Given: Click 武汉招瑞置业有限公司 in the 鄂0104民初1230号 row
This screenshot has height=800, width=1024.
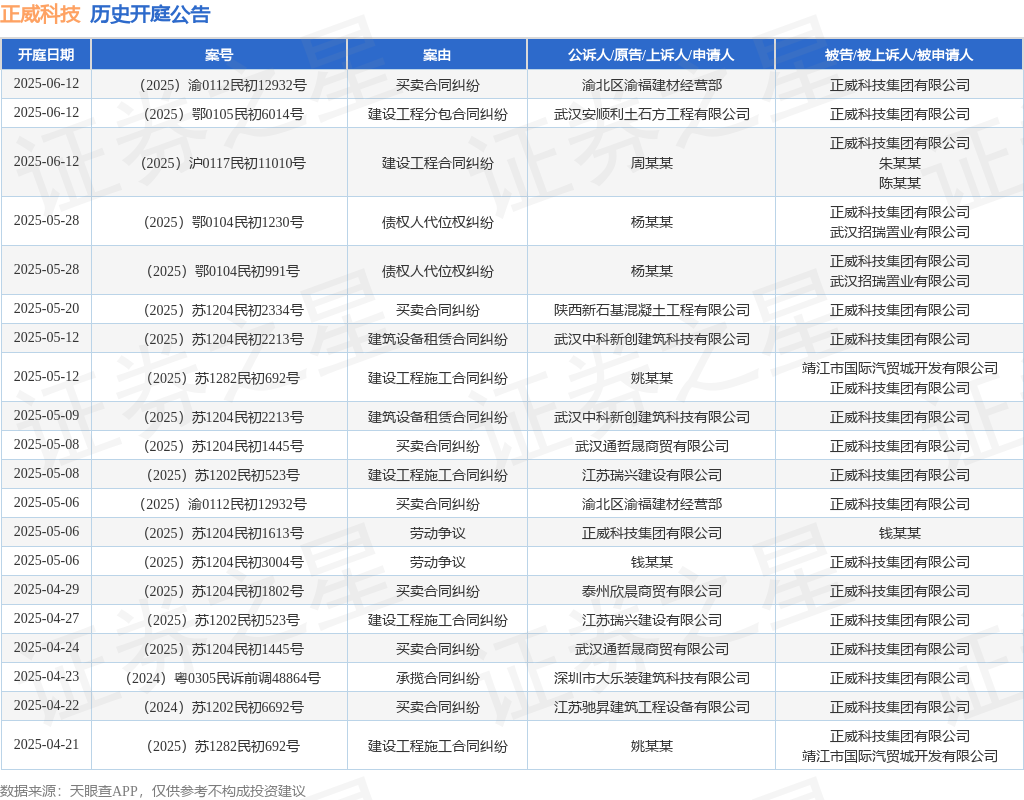Looking at the screenshot, I should click(x=900, y=232).
